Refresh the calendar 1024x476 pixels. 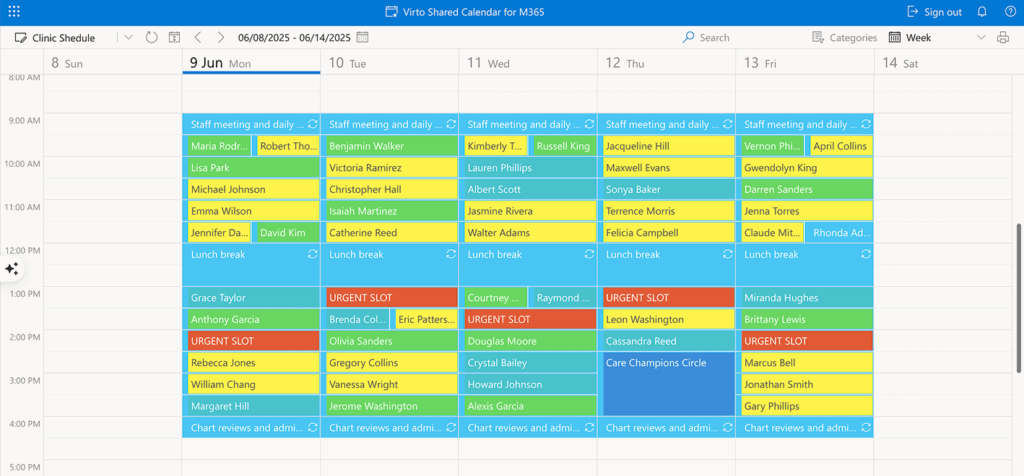coord(152,37)
